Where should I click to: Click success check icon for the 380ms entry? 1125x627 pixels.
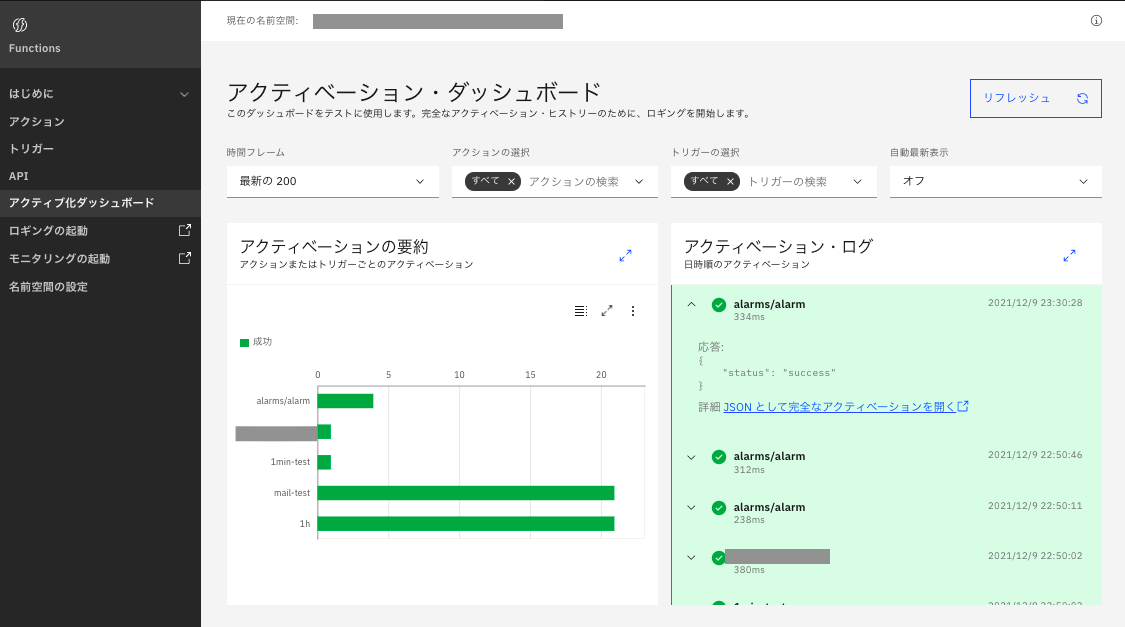(x=718, y=557)
